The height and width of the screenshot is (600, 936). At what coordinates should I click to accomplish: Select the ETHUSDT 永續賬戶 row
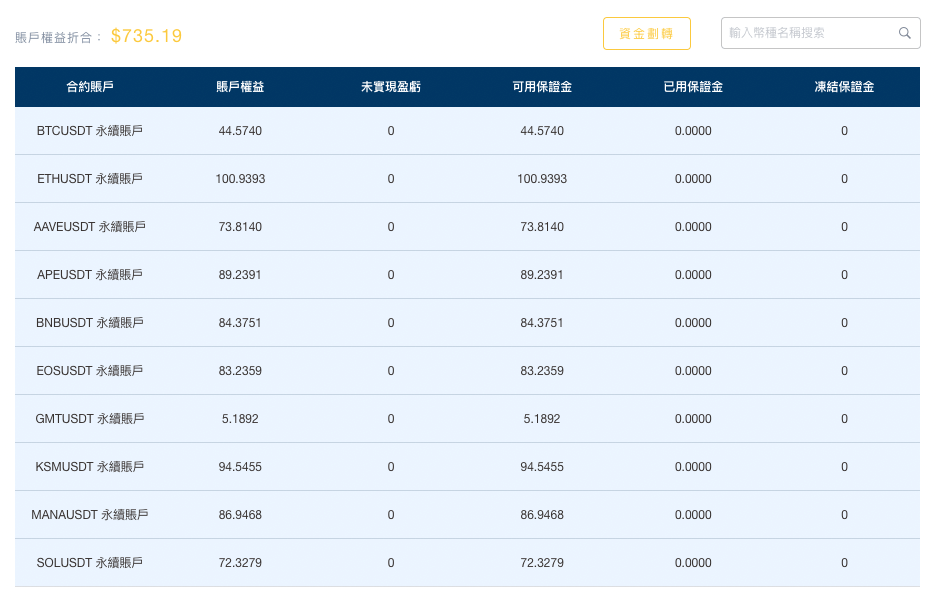point(90,179)
